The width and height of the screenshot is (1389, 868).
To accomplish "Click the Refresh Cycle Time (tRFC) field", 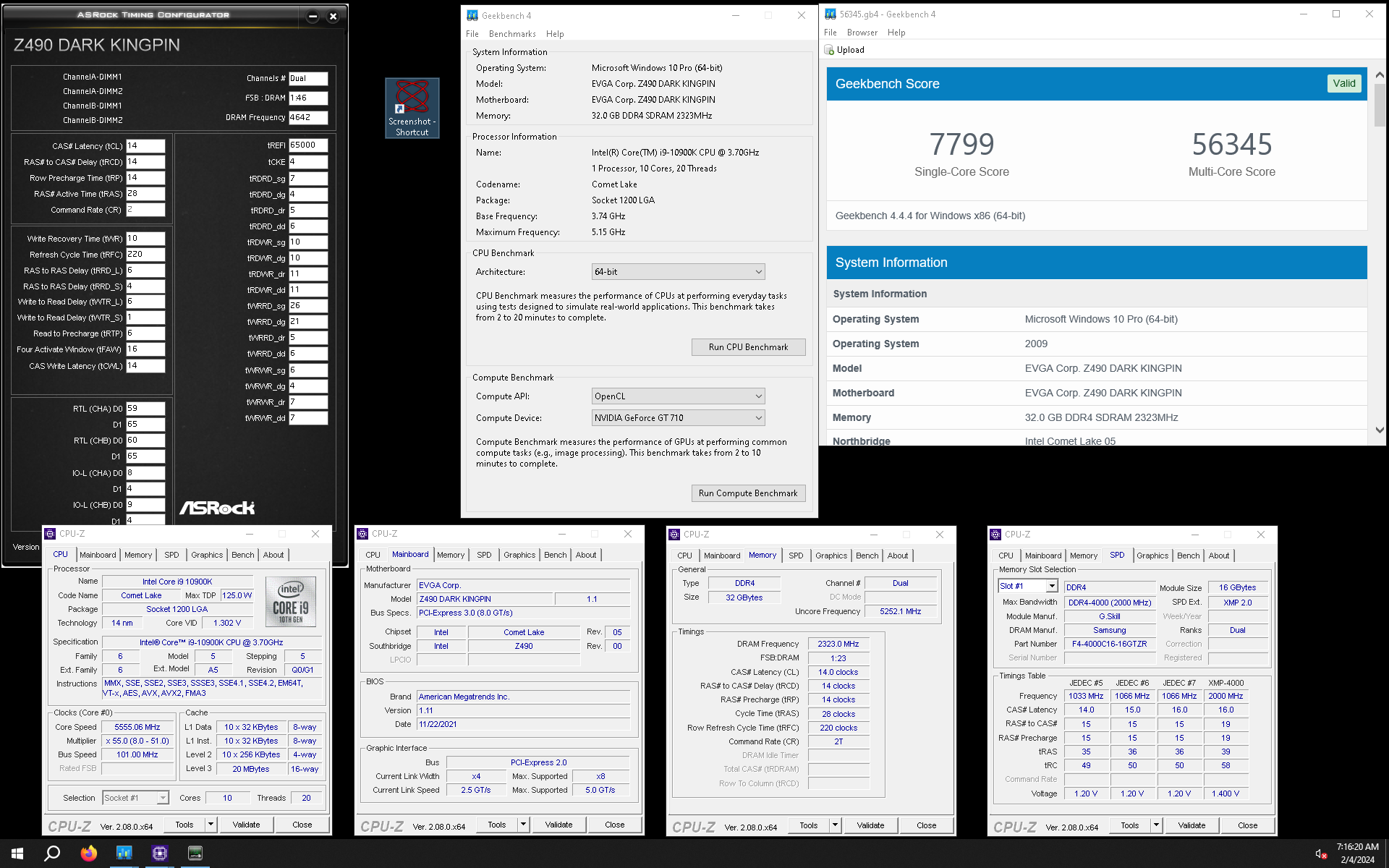I will coord(145,255).
